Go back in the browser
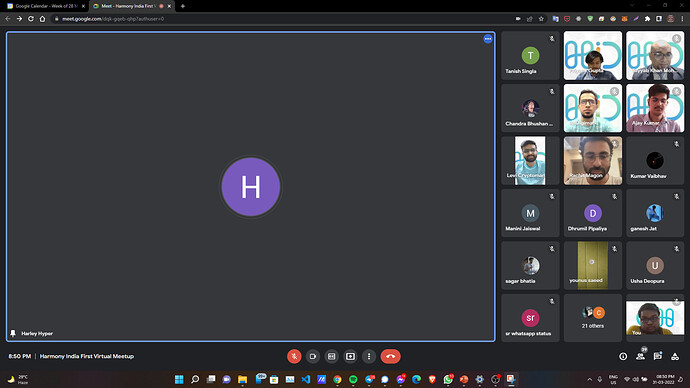The height and width of the screenshot is (388, 690). click(x=8, y=19)
